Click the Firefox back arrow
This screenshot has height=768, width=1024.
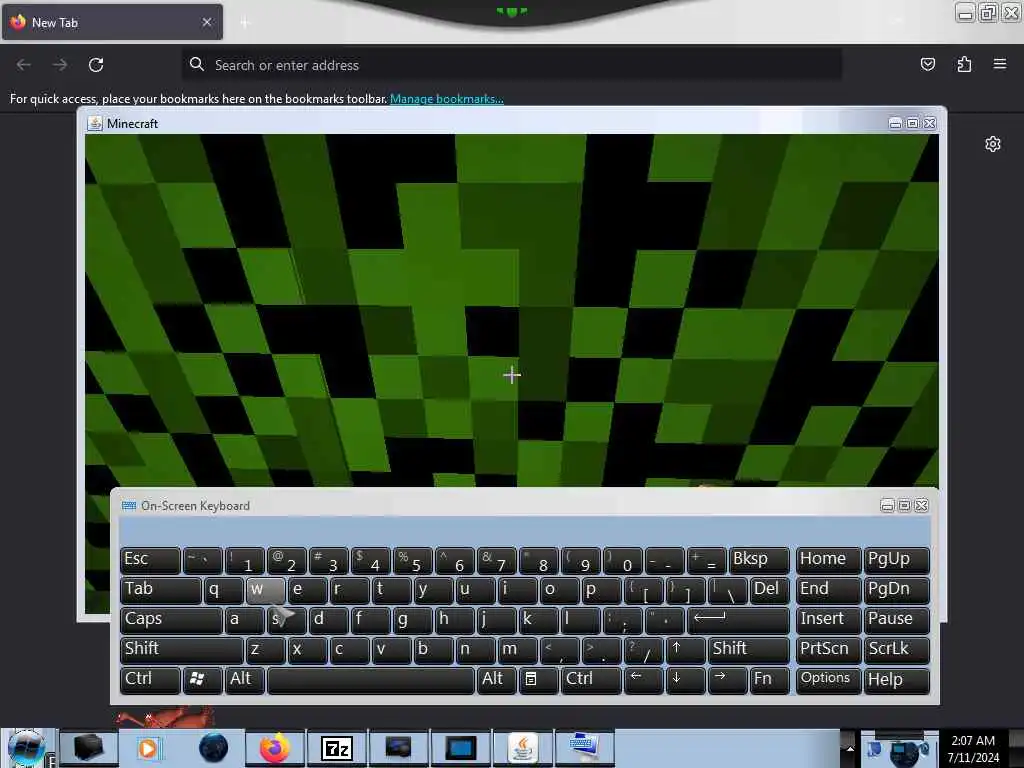point(24,65)
